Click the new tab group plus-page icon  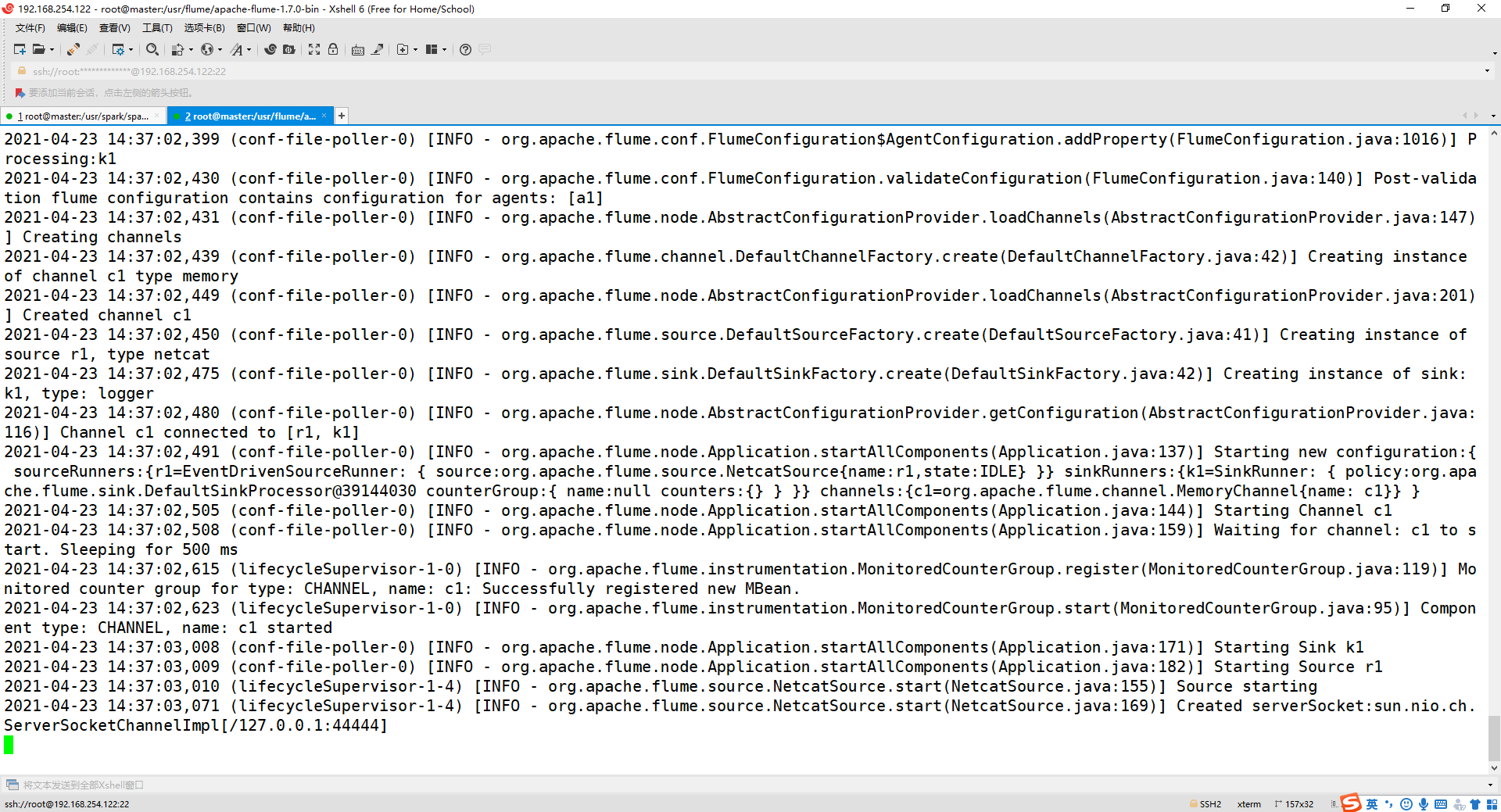tap(403, 49)
